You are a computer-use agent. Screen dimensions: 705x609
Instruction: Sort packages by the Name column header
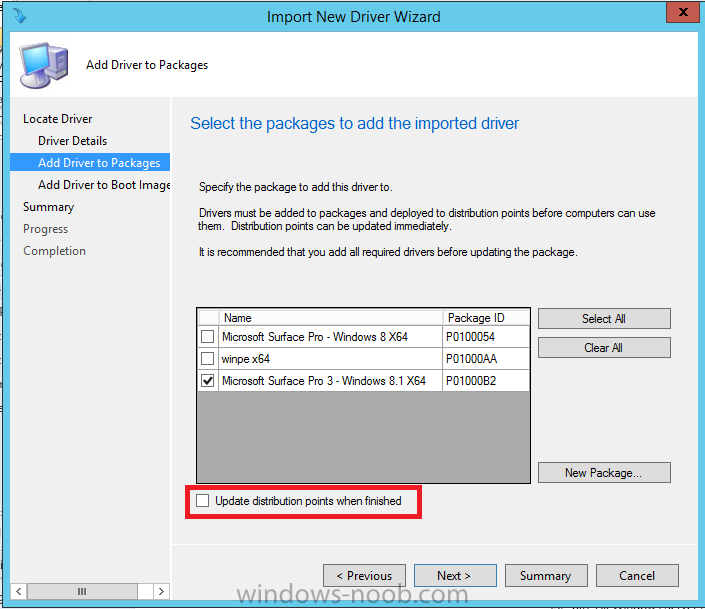coord(330,318)
